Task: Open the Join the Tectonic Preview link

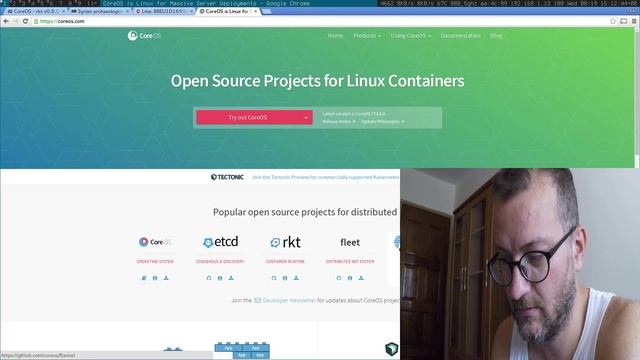Action: click(325, 178)
